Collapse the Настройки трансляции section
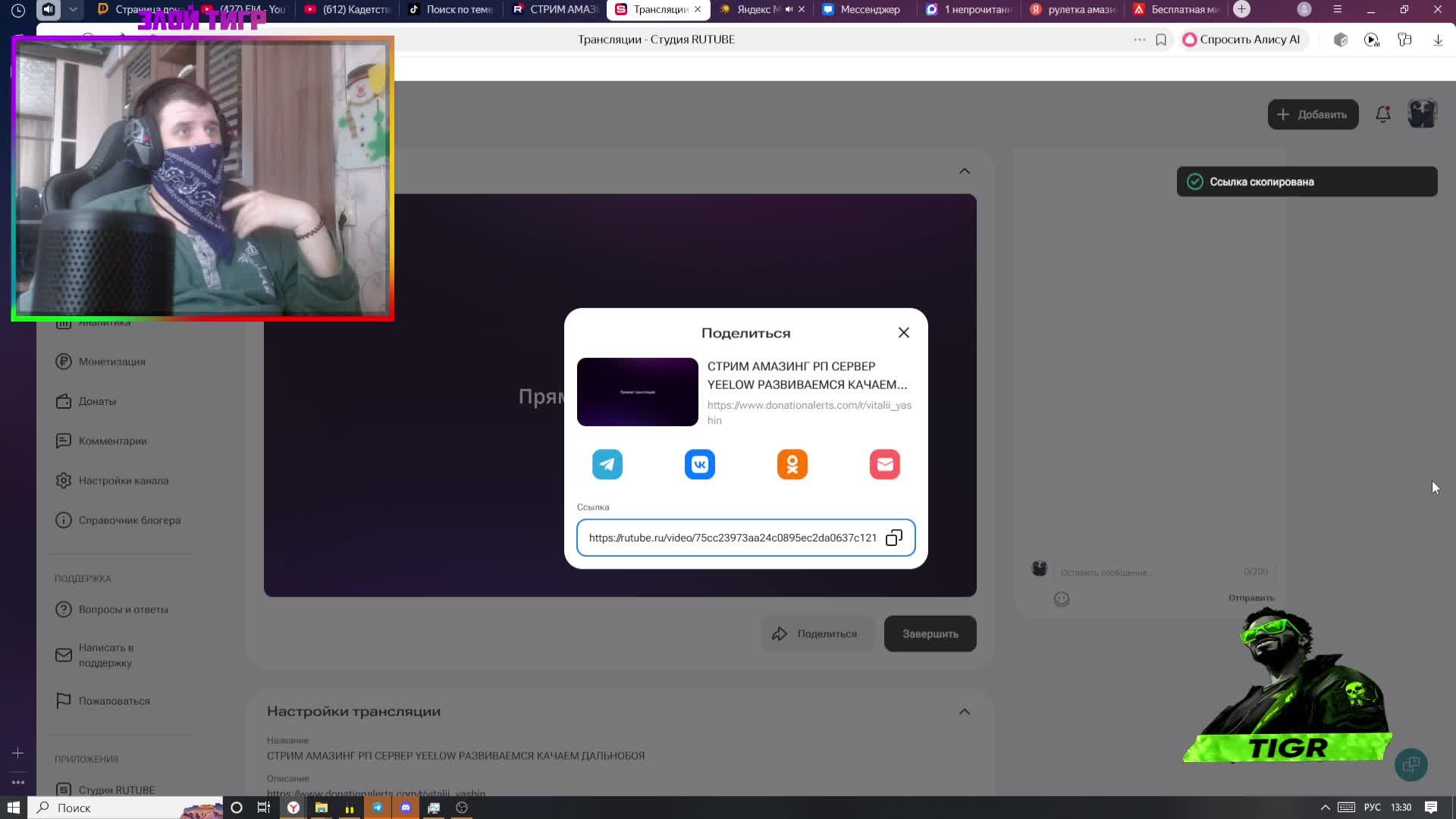The image size is (1456, 819). tap(964, 711)
